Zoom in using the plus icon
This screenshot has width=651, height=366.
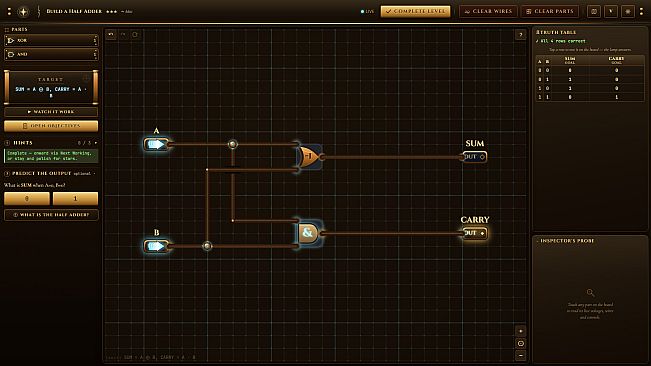pyautogui.click(x=521, y=331)
